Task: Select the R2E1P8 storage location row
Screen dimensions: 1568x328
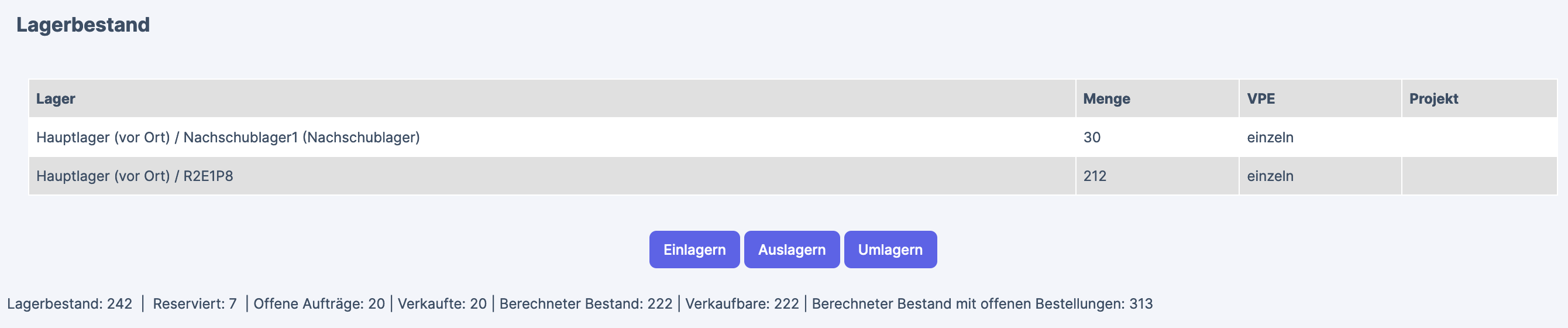Action: pos(135,176)
